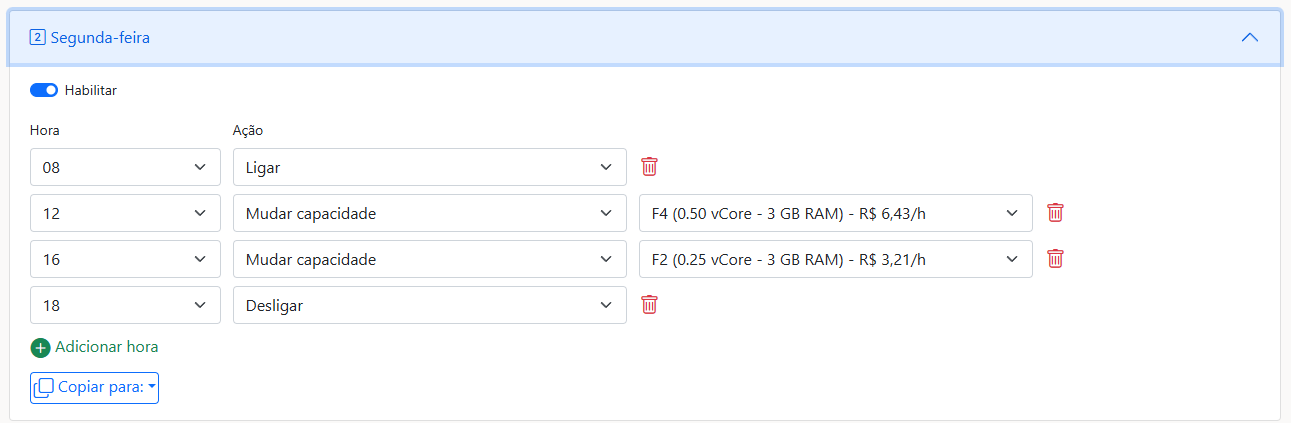The height and width of the screenshot is (423, 1291).
Task: Click the Segunda-feira header title
Action: [x=101, y=38]
